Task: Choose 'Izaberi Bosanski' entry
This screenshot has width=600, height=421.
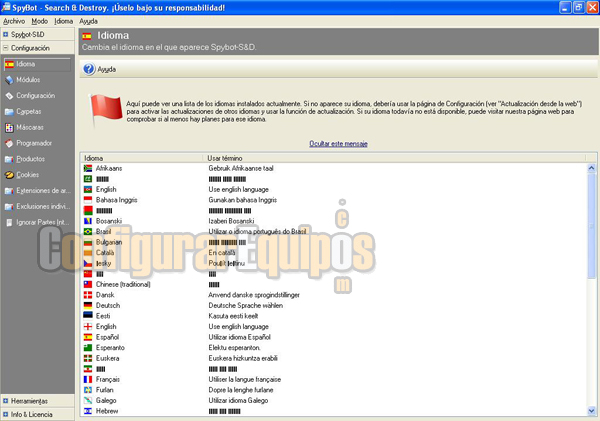Action: (231, 221)
